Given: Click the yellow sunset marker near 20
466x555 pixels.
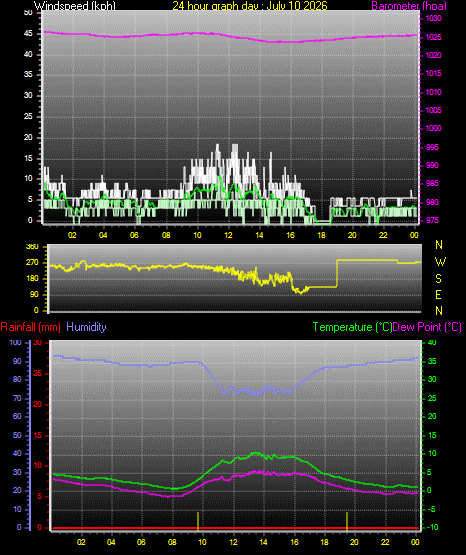Looking at the screenshot, I should click(347, 521).
